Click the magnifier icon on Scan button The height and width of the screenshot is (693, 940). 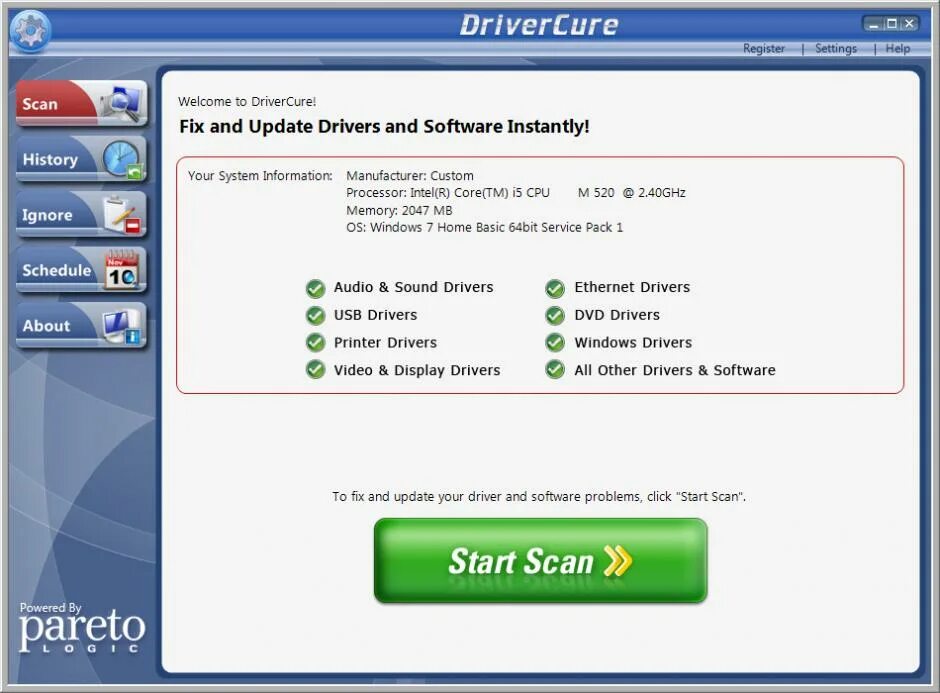point(122,103)
